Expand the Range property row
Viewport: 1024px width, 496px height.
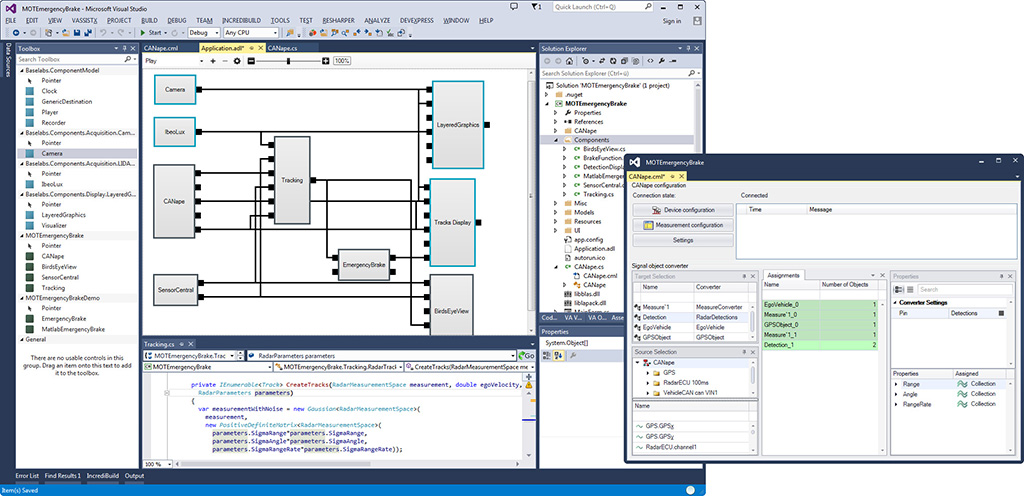896,384
